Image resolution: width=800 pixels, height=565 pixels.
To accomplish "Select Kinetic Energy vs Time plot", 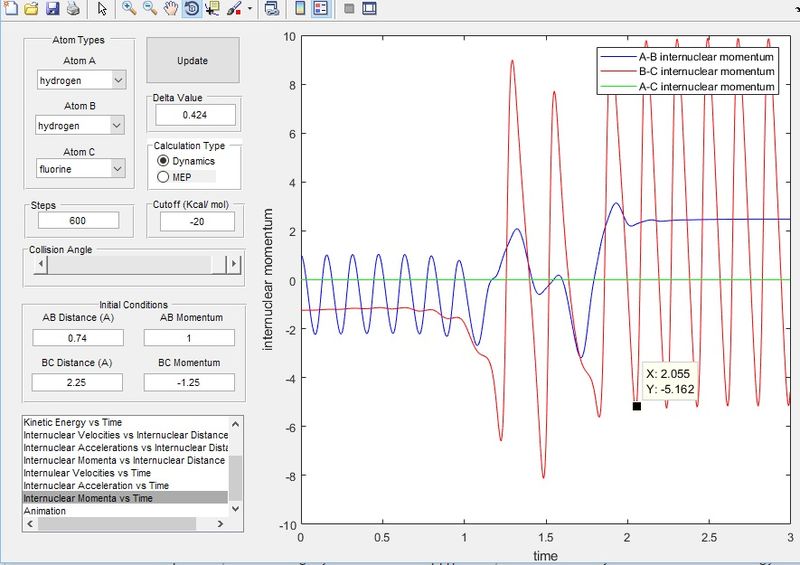I will 73,422.
